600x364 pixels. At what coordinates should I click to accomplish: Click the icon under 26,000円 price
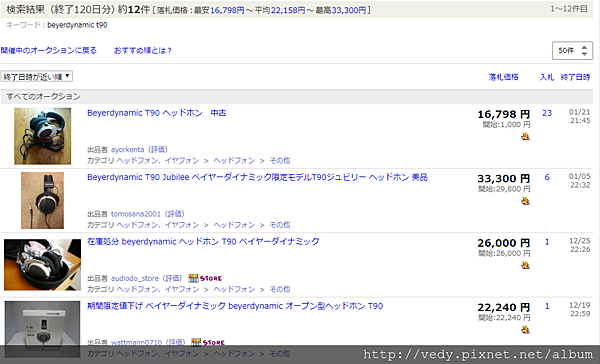point(525,265)
